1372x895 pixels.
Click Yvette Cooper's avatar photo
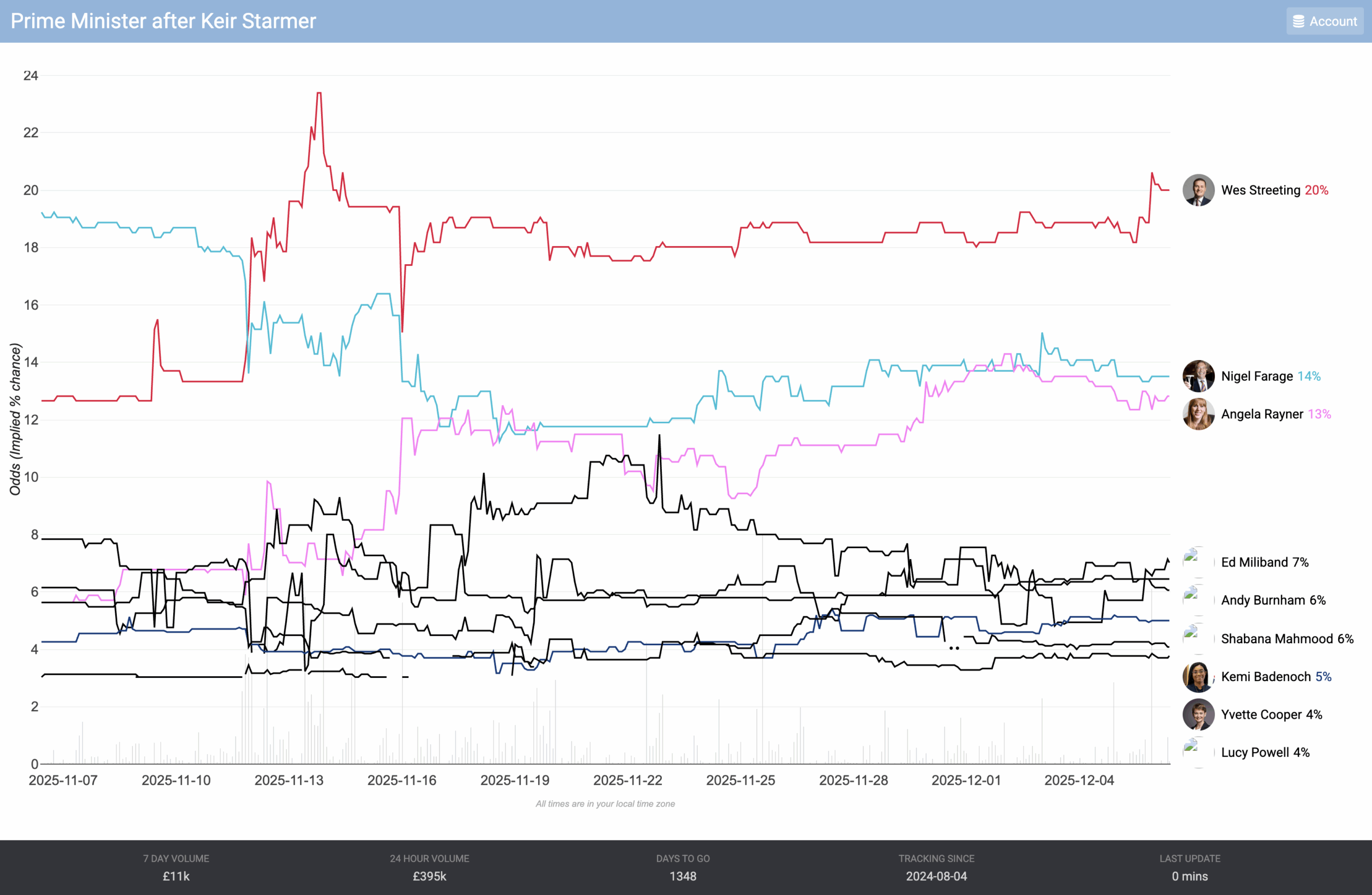[x=1198, y=714]
